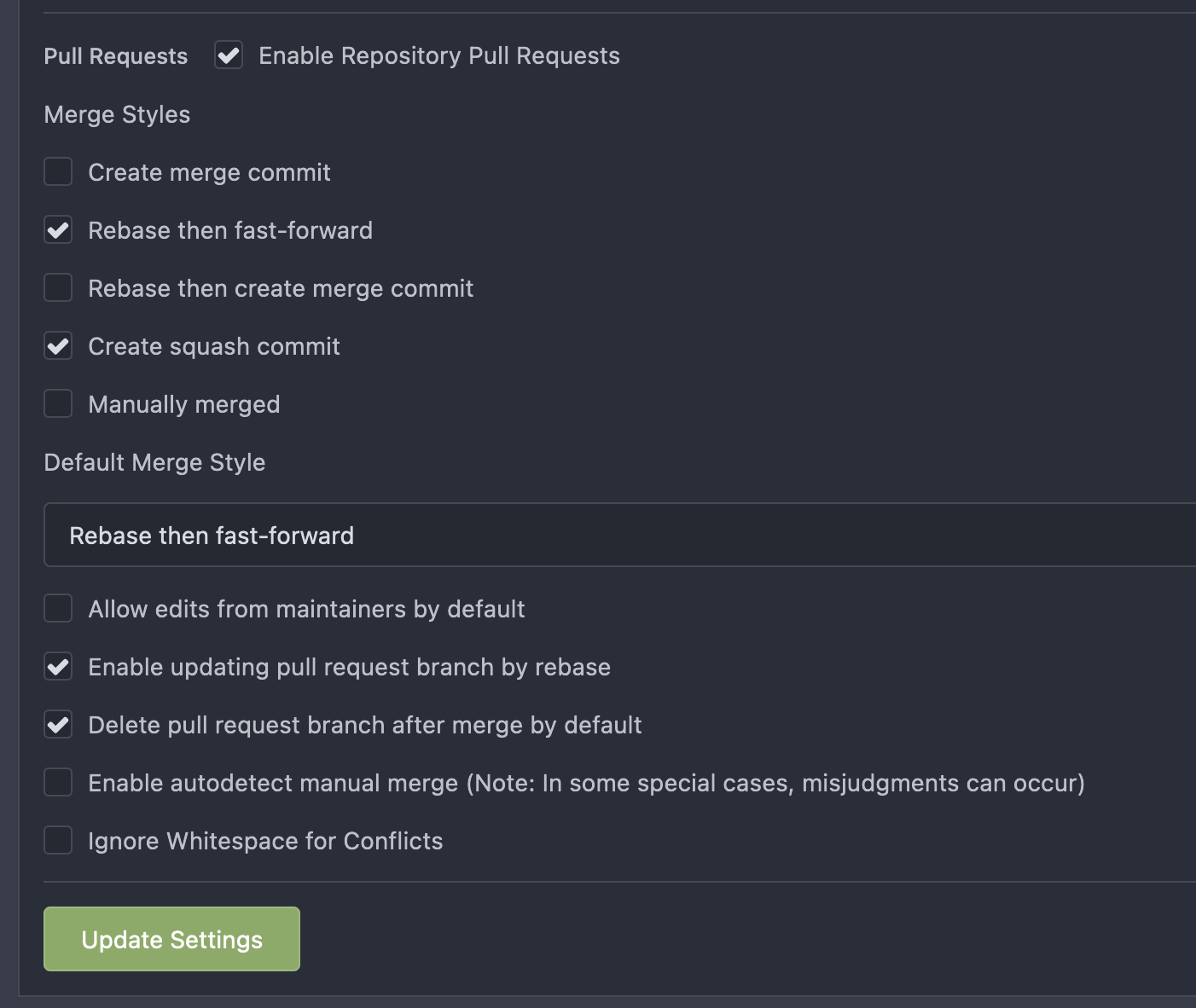Uncheck Delete pull request branch after merge
1196x1008 pixels.
click(57, 725)
